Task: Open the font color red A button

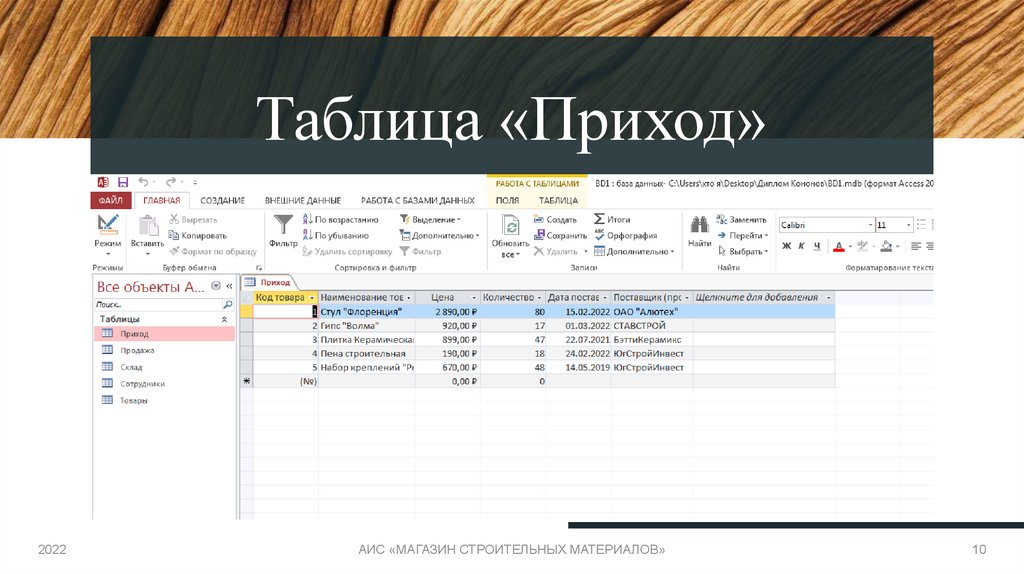Action: point(839,246)
